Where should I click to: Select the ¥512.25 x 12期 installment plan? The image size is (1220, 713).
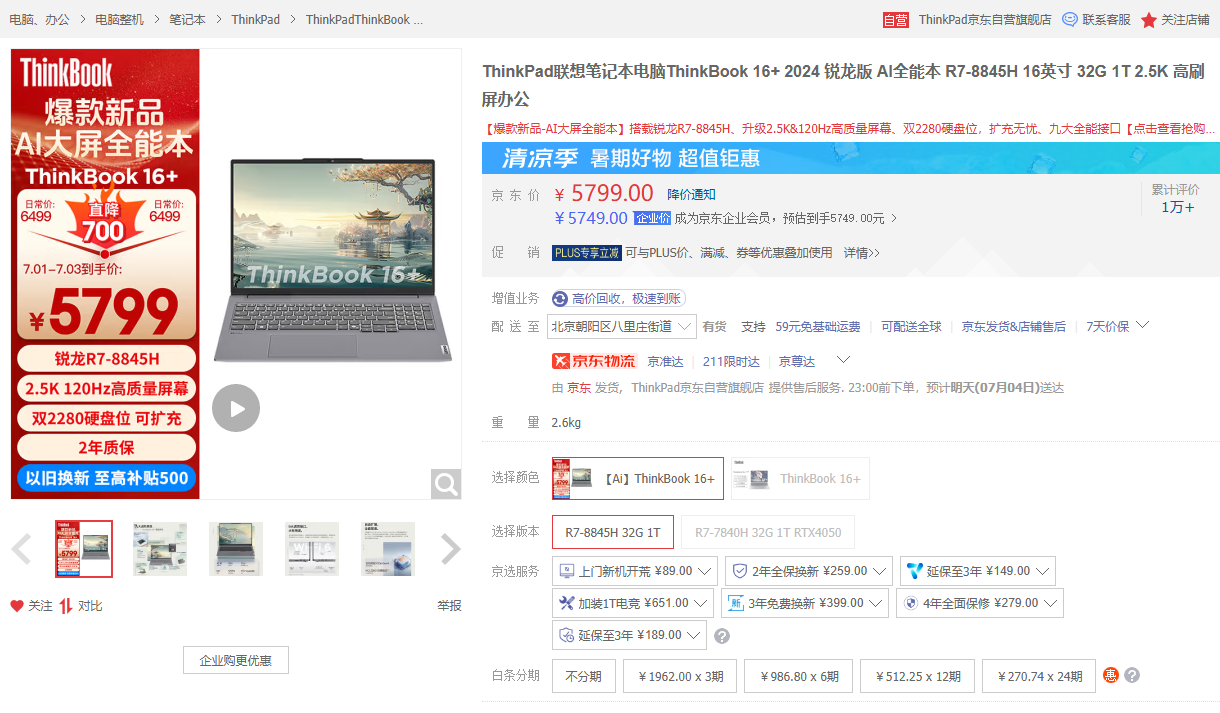tap(917, 675)
